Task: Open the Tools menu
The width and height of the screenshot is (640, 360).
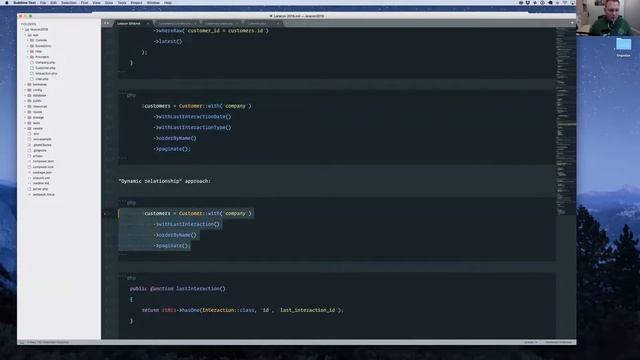Action: click(x=122, y=2)
